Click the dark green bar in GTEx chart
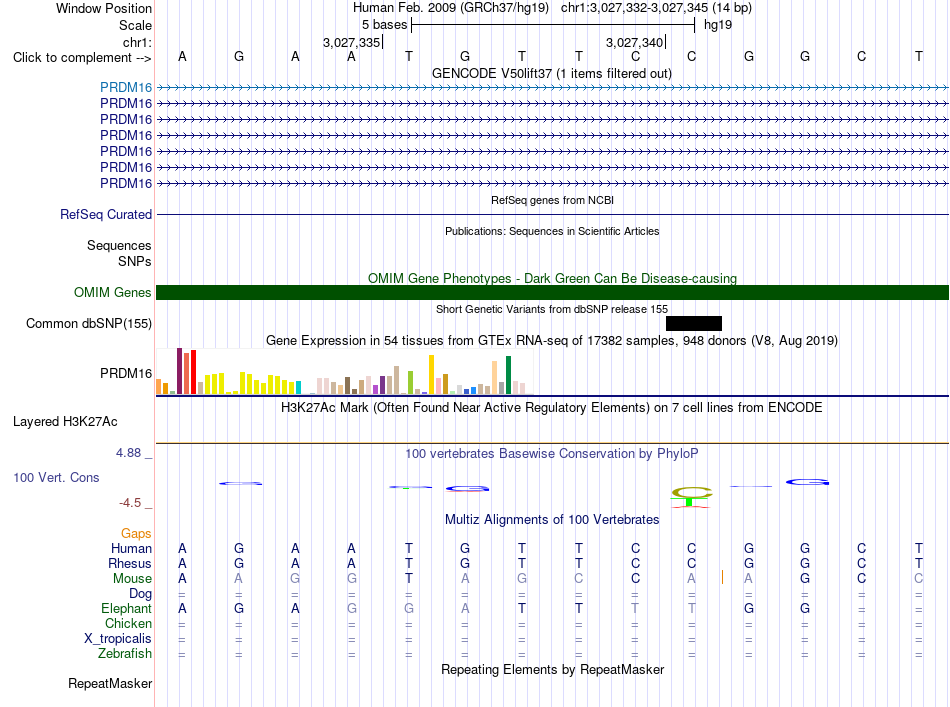The width and height of the screenshot is (950, 707). click(508, 375)
